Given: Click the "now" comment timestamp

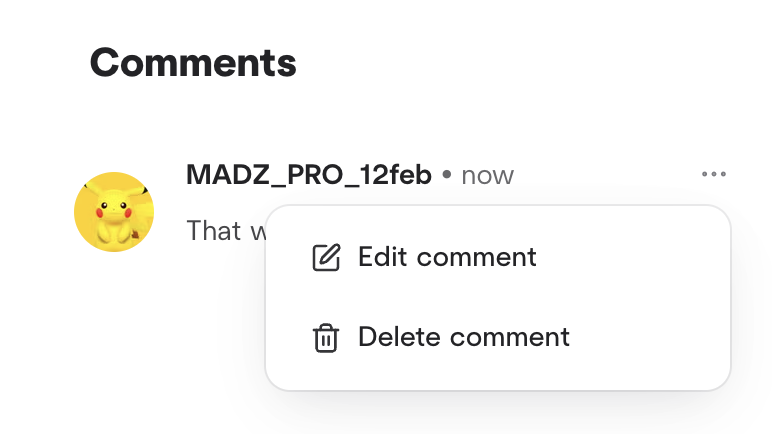Looking at the screenshot, I should (487, 176).
